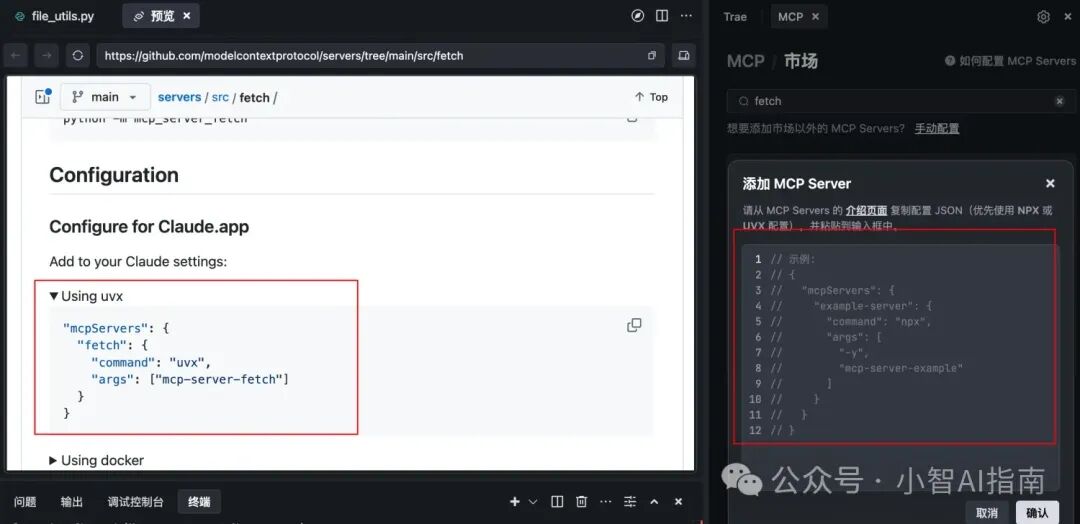Jump to Top of the GitHub page
1080x524 pixels.
(651, 97)
